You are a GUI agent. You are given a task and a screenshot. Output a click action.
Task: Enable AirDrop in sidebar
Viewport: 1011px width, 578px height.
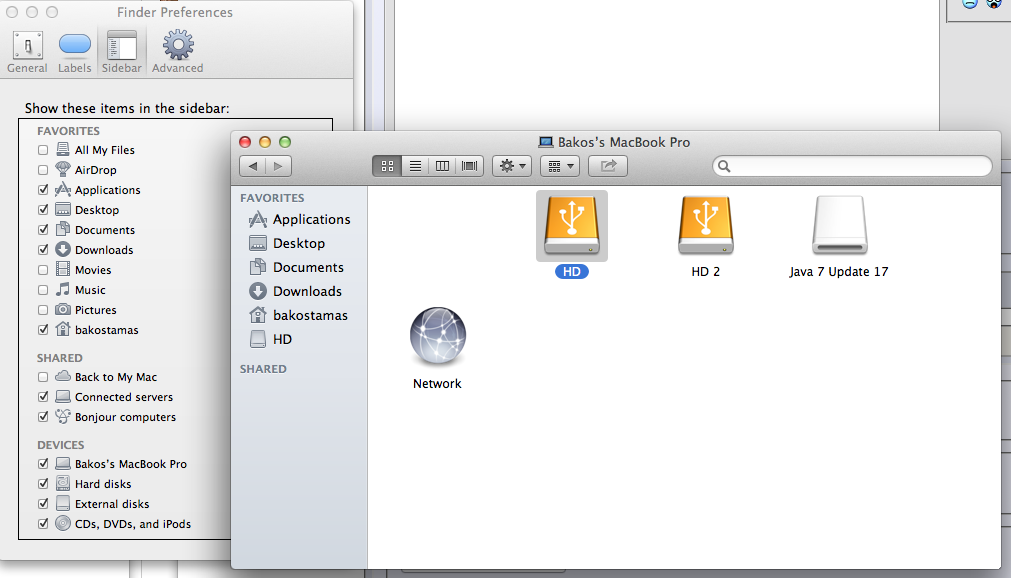pos(43,170)
